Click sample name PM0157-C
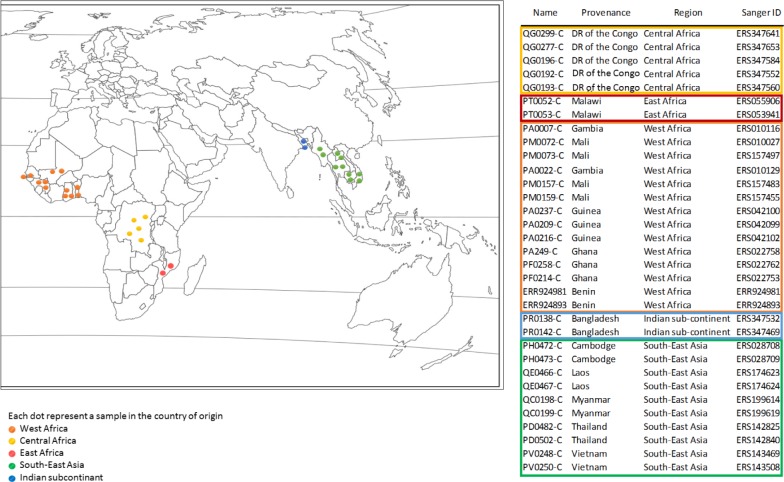Image resolution: width=784 pixels, height=482 pixels. click(543, 184)
